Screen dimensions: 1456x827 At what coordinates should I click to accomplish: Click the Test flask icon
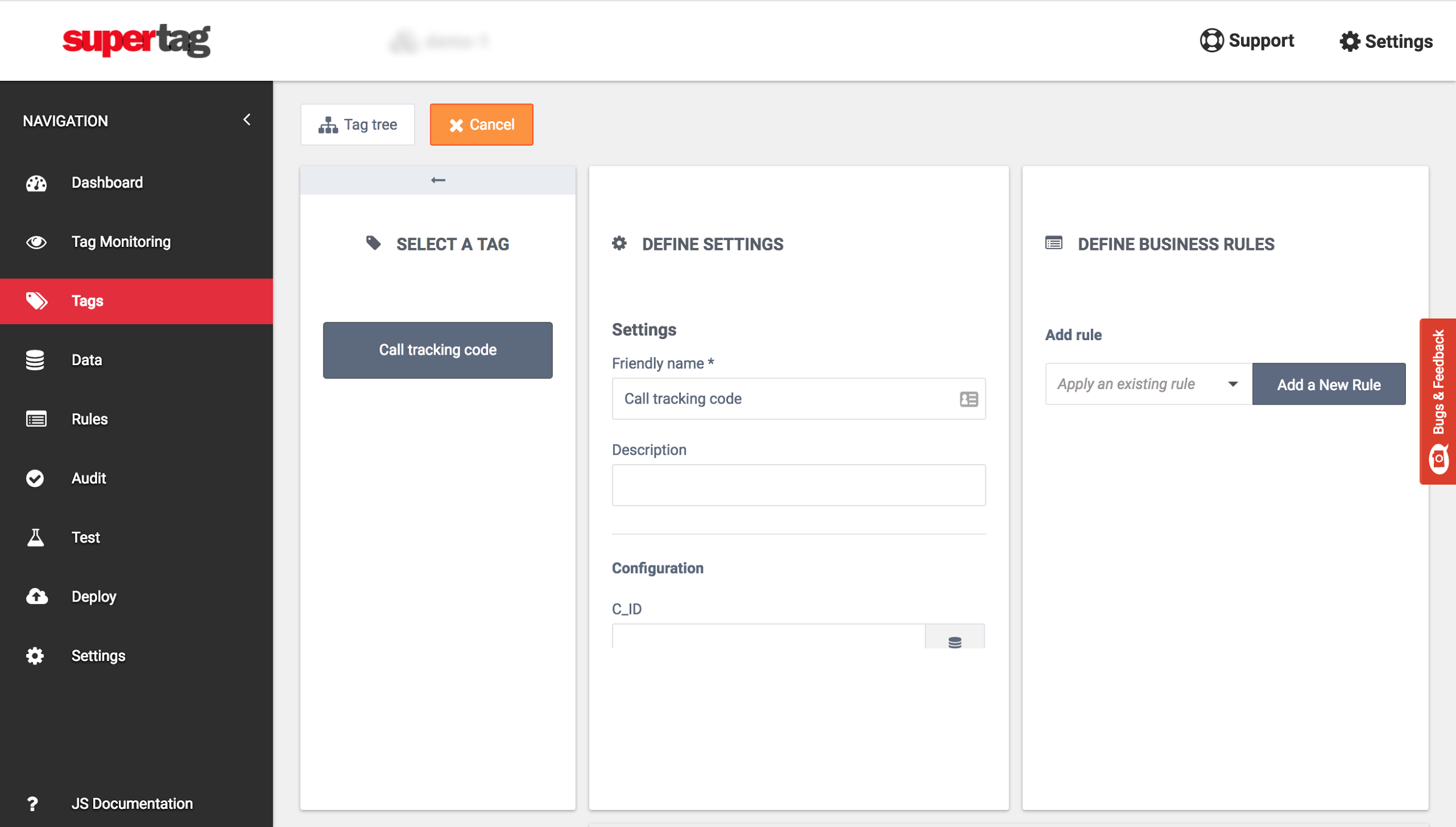click(36, 537)
